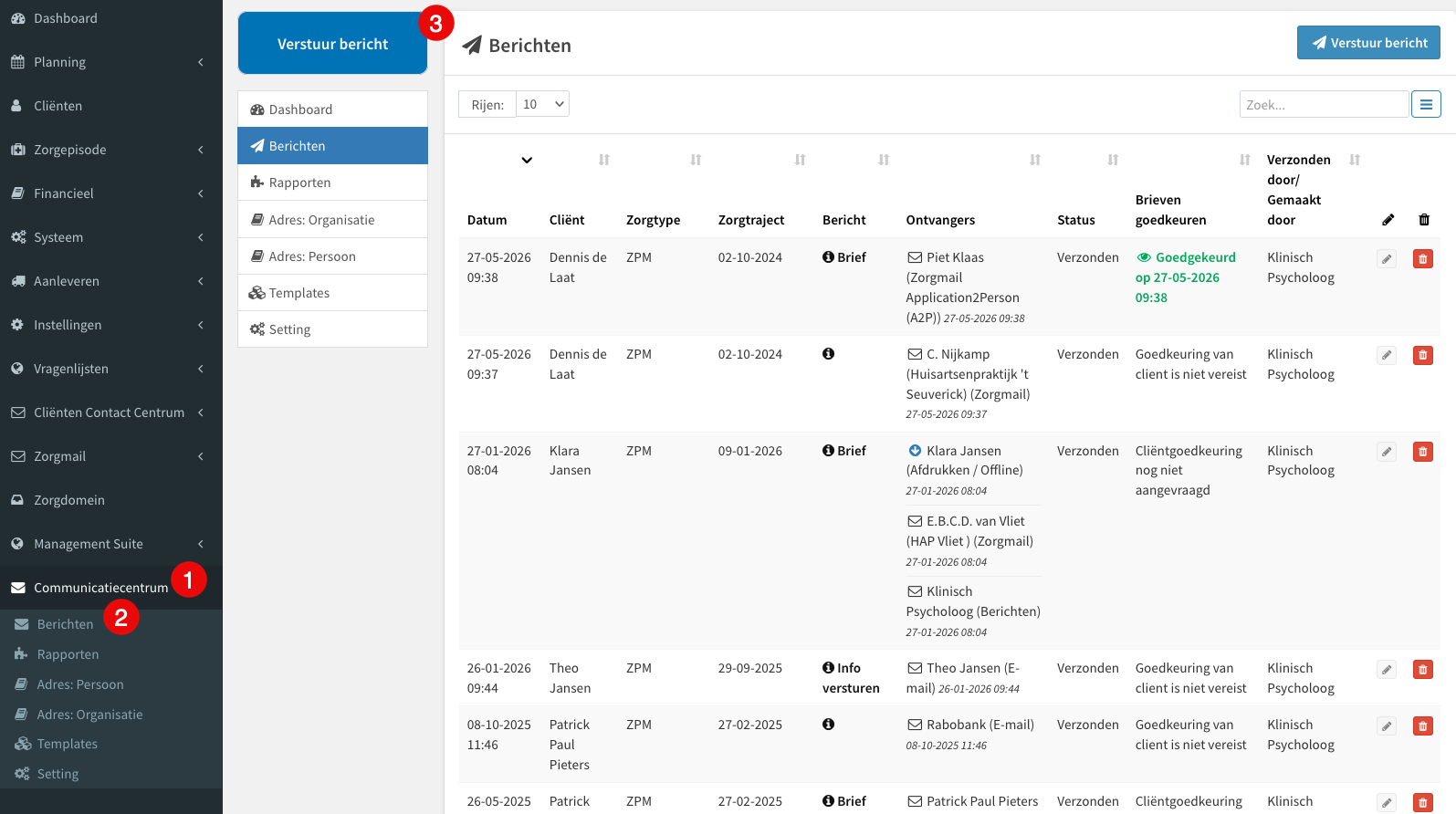The height and width of the screenshot is (814, 1456).
Task: Click the Klara Jansen download icon
Action: coord(915,451)
